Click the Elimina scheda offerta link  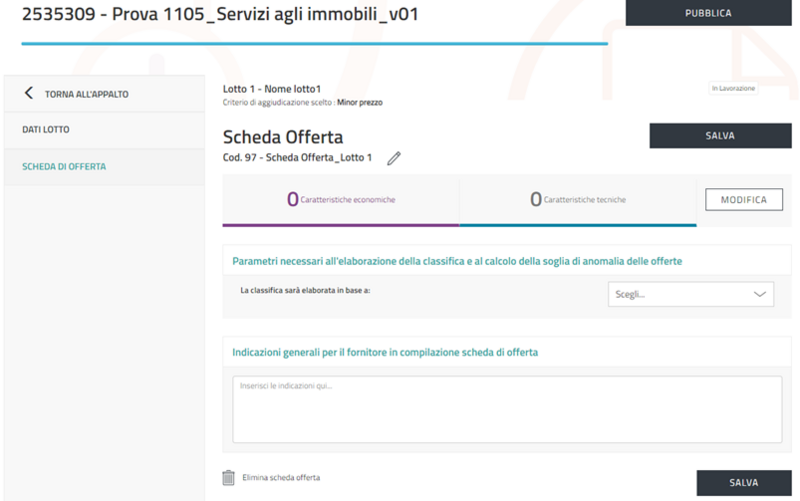[281, 478]
